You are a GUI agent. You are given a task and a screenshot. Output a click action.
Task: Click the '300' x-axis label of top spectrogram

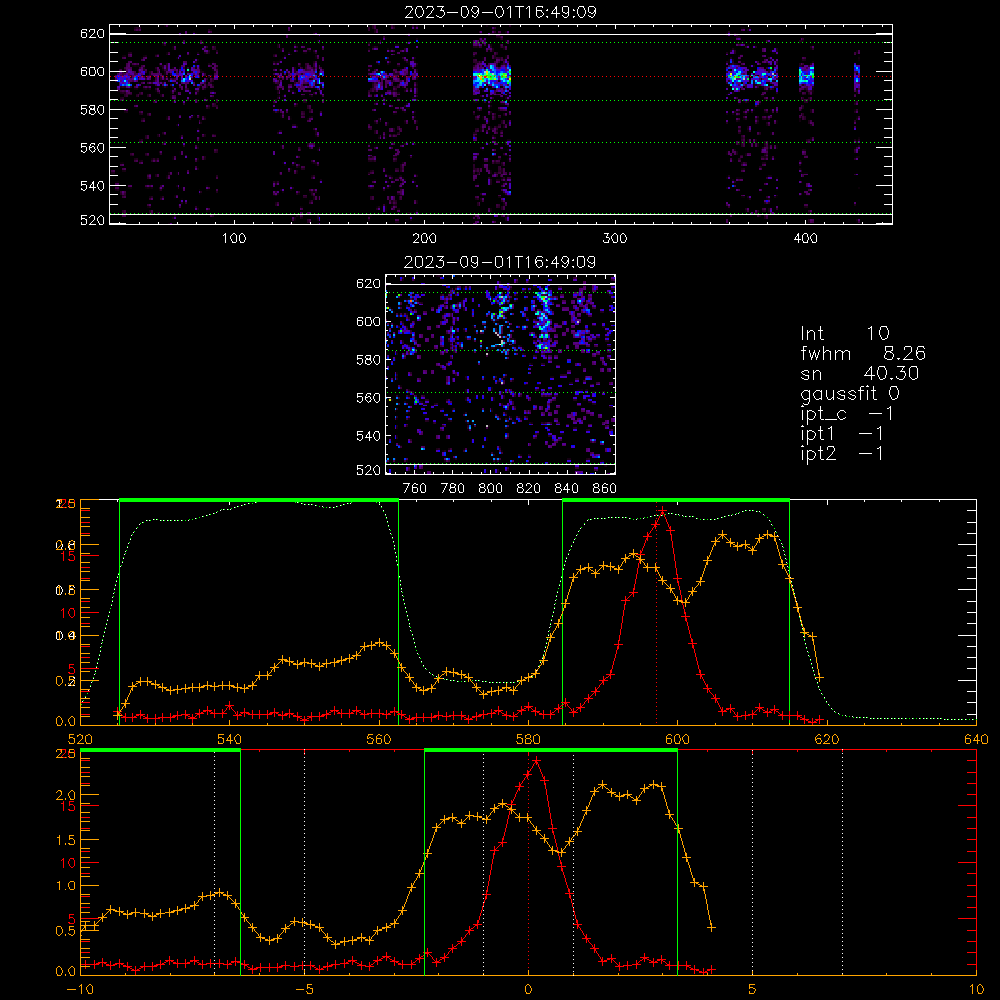(x=615, y=239)
